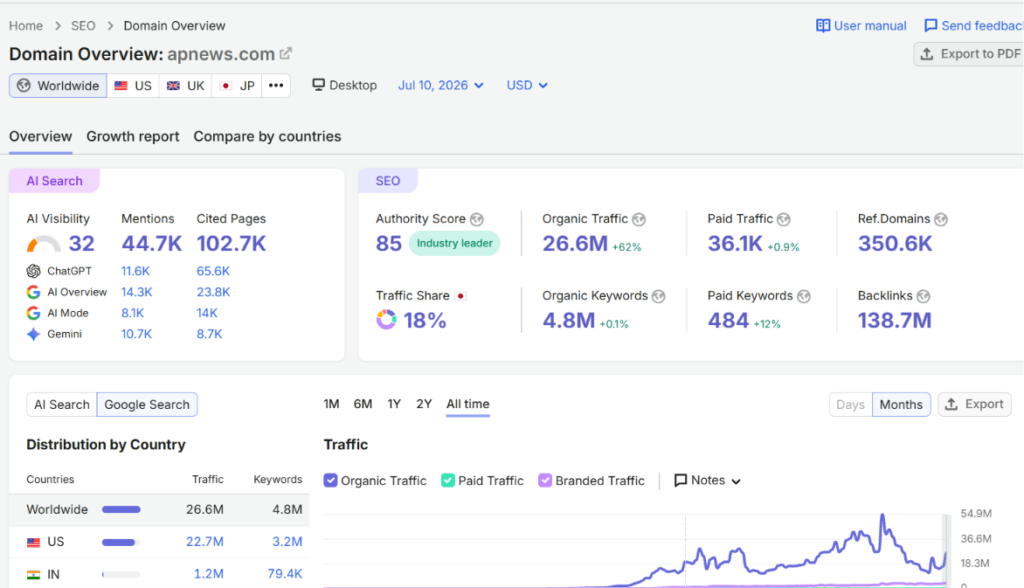Click the Traffic Share donut chart icon
Image resolution: width=1024 pixels, height=588 pixels.
pos(386,320)
